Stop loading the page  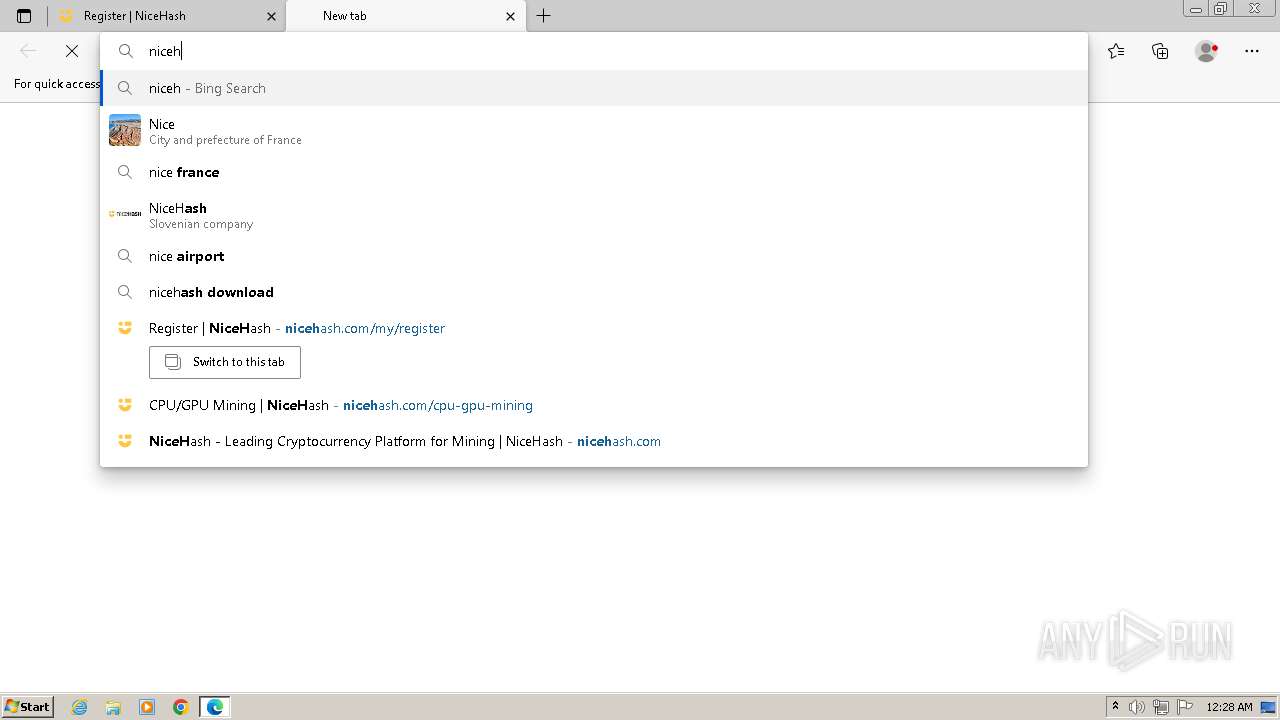72,51
